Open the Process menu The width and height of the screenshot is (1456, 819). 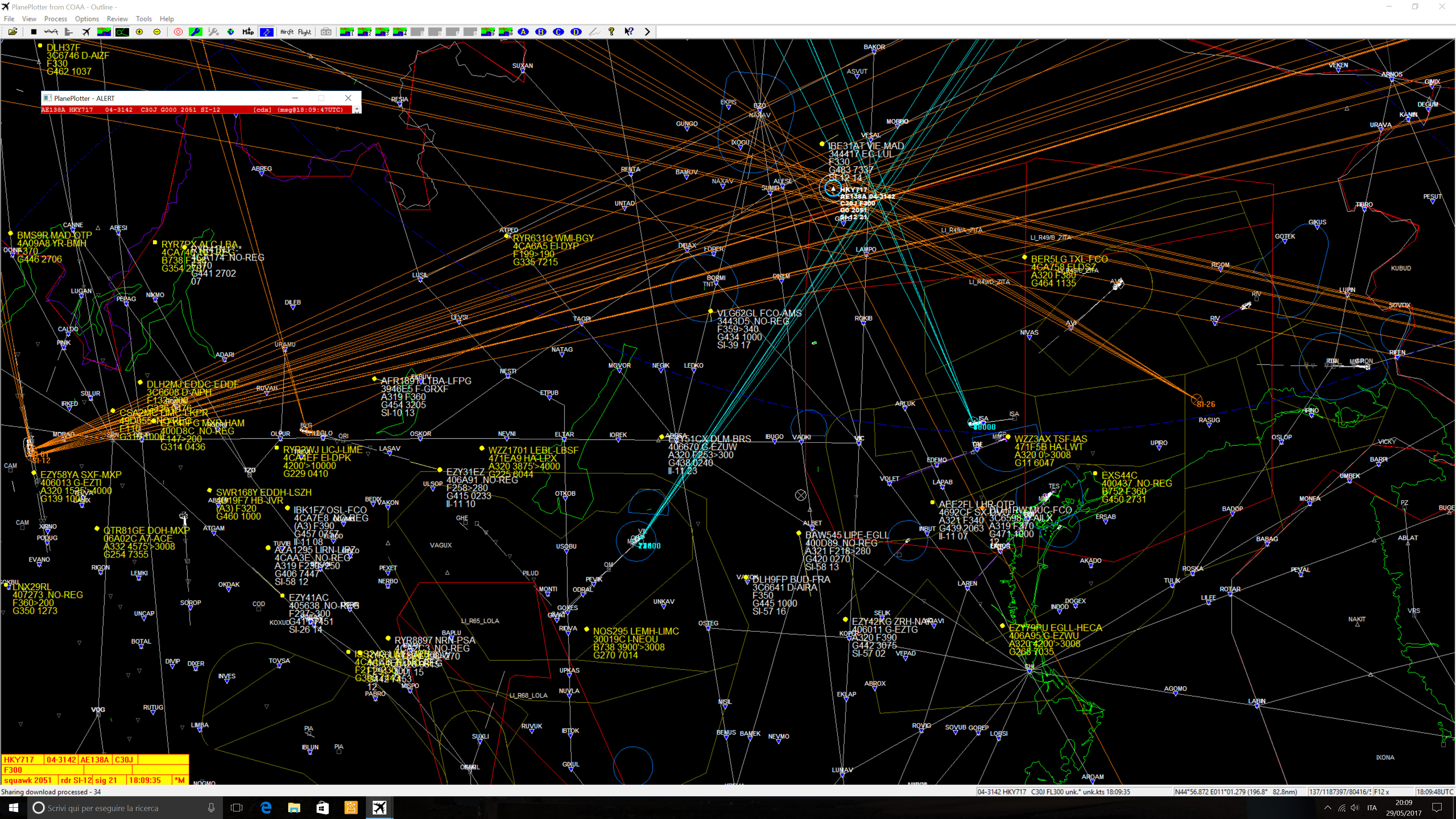55,19
